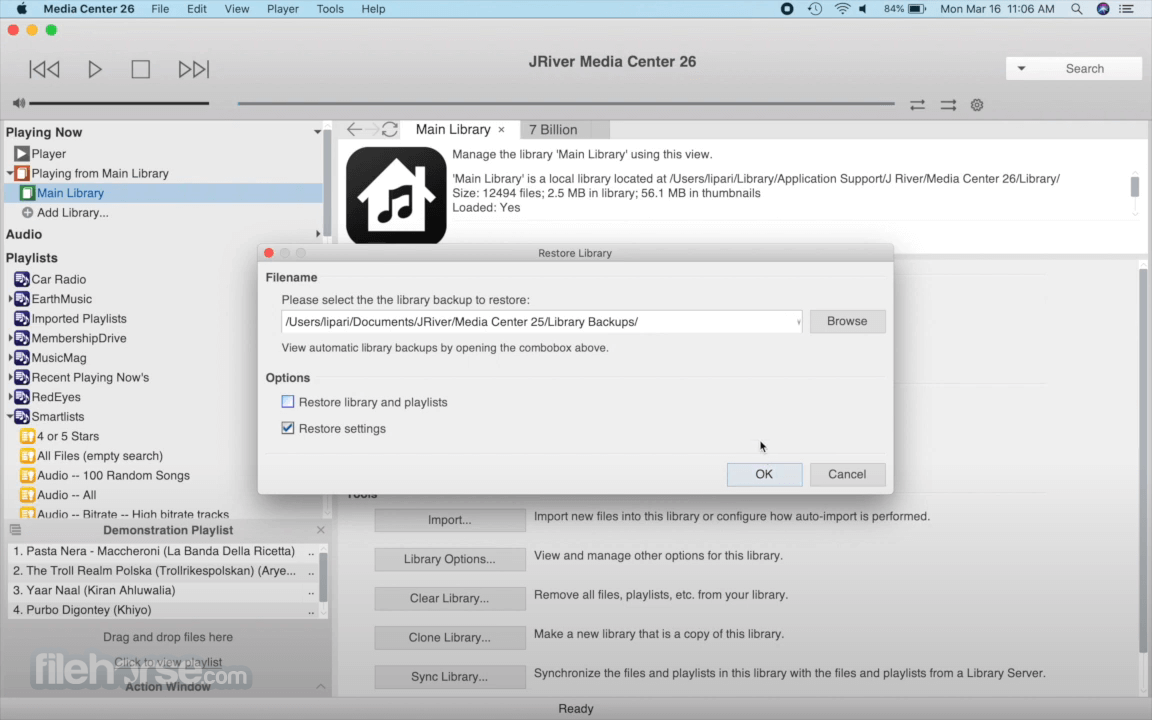Click the Sync Library... button

click(450, 677)
